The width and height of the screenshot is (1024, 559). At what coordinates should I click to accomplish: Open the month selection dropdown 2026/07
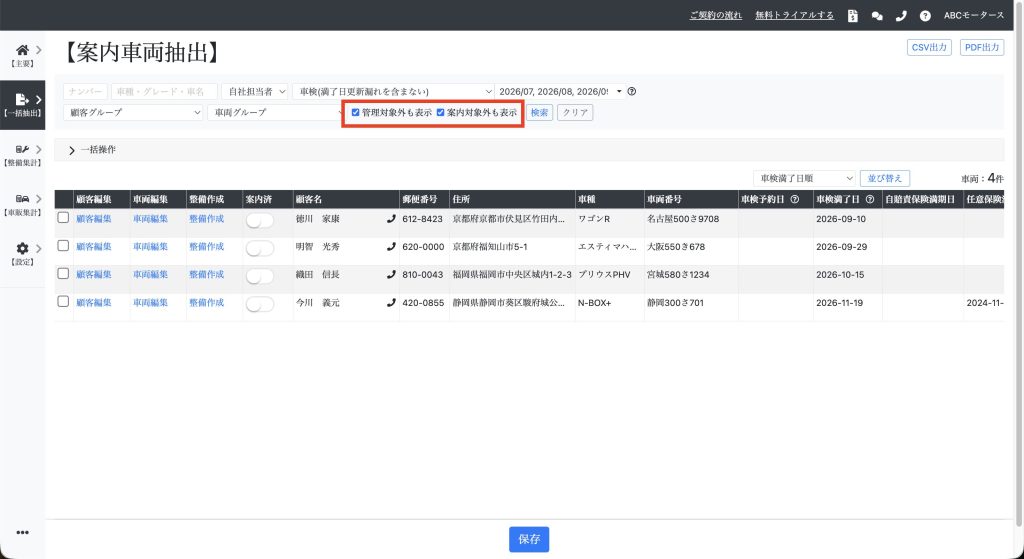point(560,91)
